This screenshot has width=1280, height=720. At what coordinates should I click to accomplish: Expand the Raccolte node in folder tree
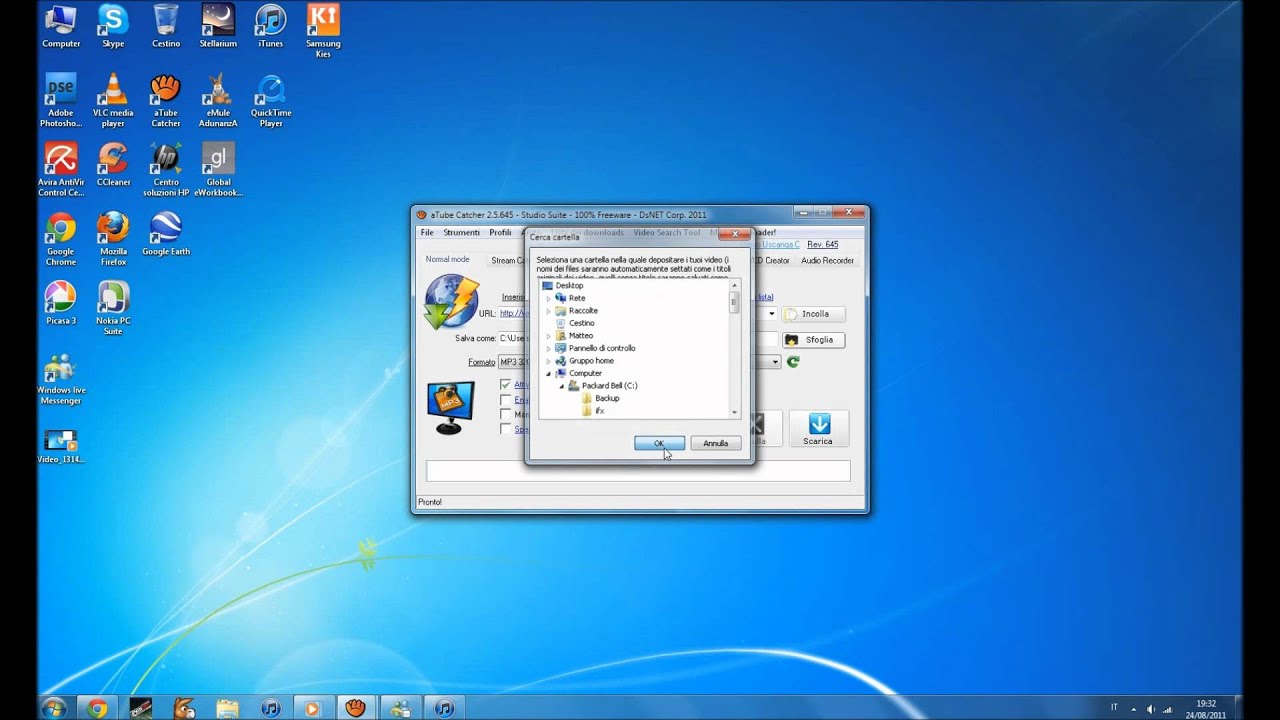coord(548,311)
